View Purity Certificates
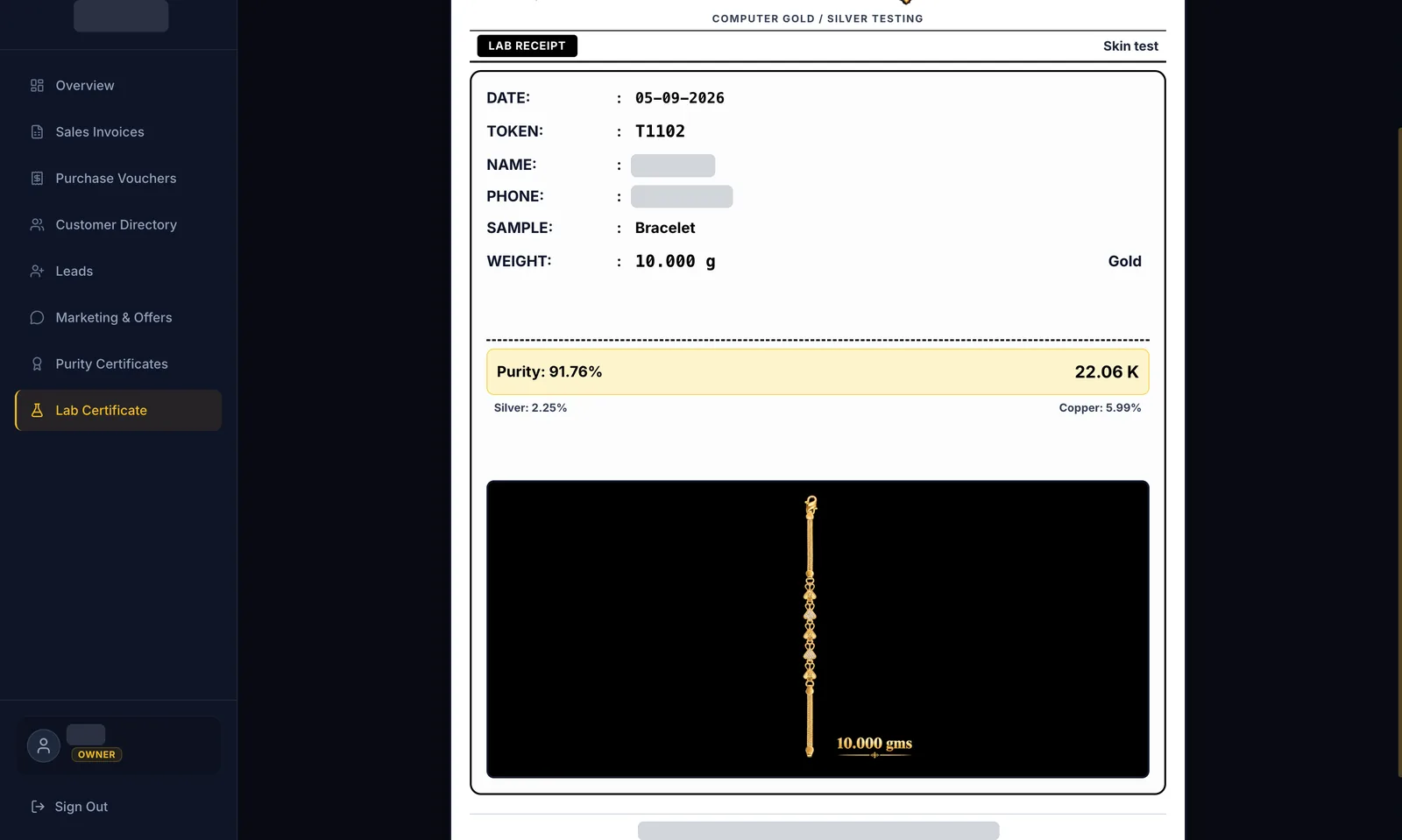This screenshot has height=840, width=1402. tap(118, 364)
